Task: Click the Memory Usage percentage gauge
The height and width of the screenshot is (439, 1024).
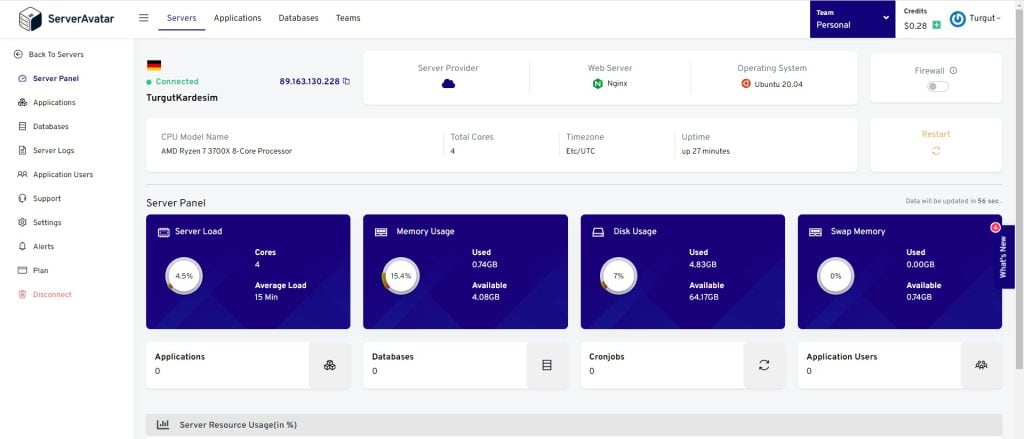Action: pyautogui.click(x=400, y=276)
